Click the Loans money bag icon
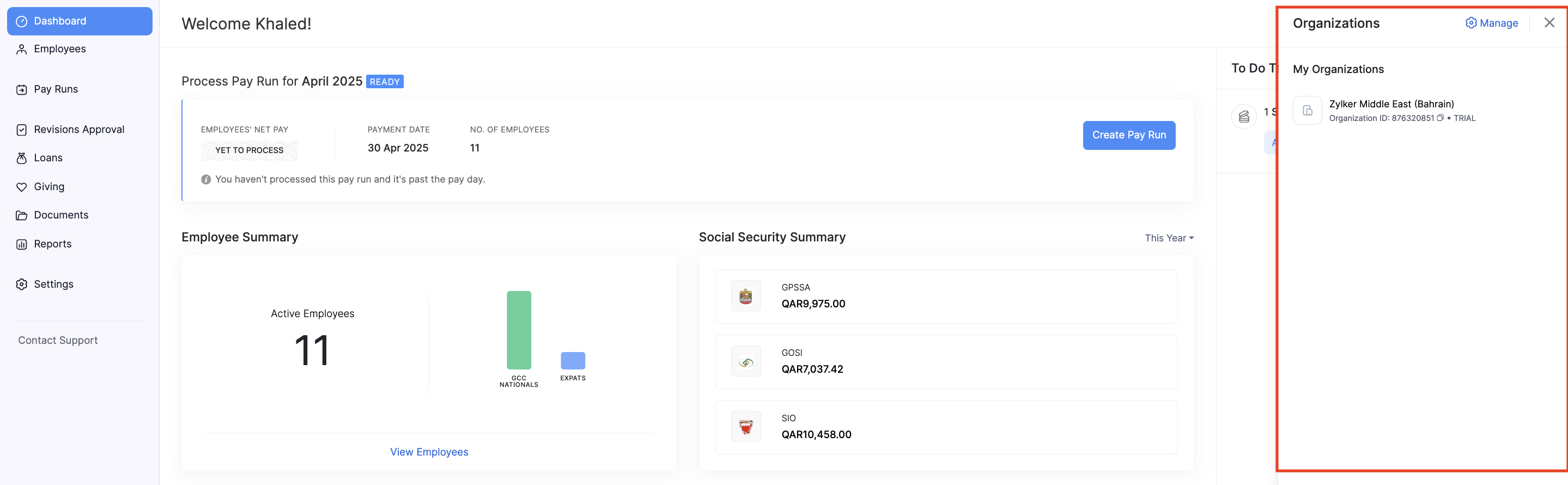Viewport: 1568px width, 485px height. 22,158
